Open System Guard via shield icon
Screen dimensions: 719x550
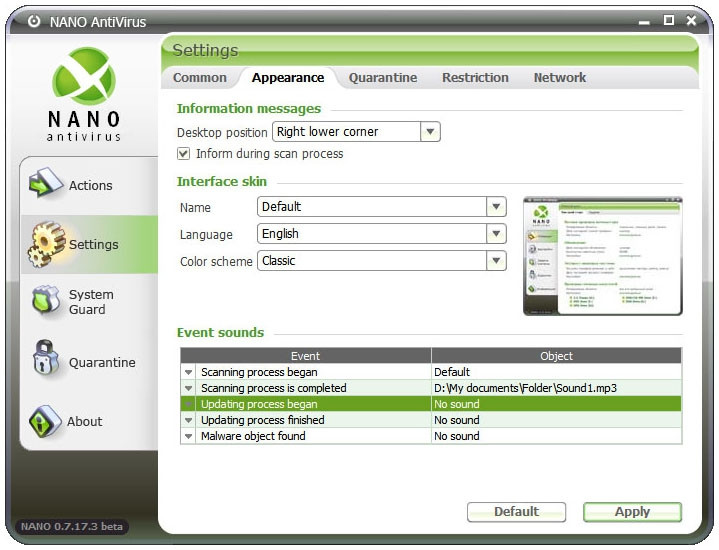pyautogui.click(x=46, y=300)
